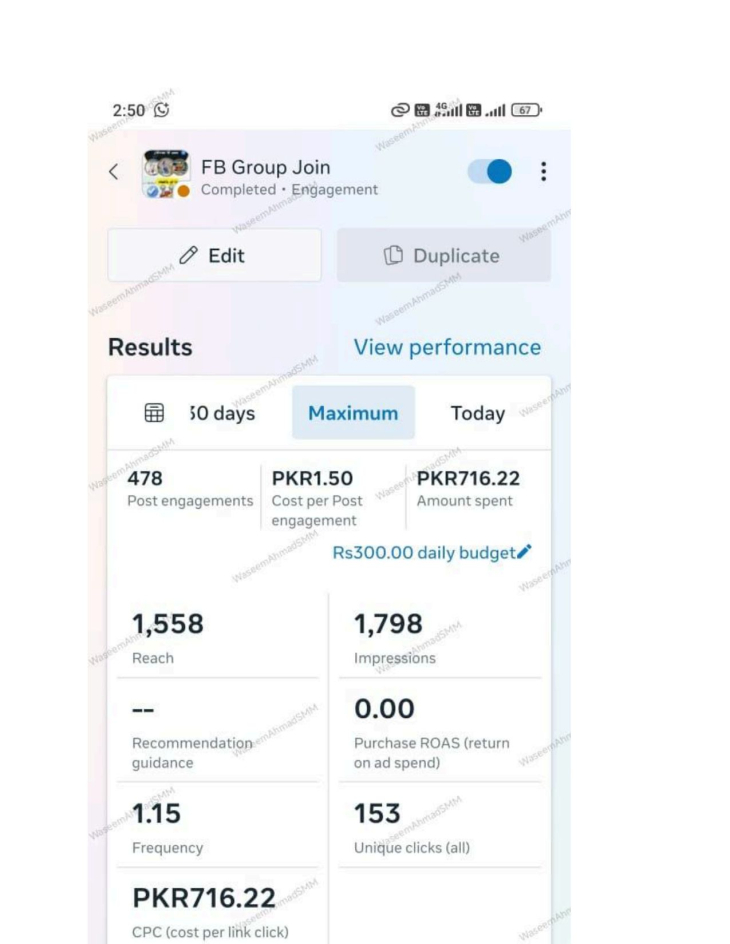Viewport: 730px width, 944px height.
Task: Open the calendar date picker icon
Action: 154,413
